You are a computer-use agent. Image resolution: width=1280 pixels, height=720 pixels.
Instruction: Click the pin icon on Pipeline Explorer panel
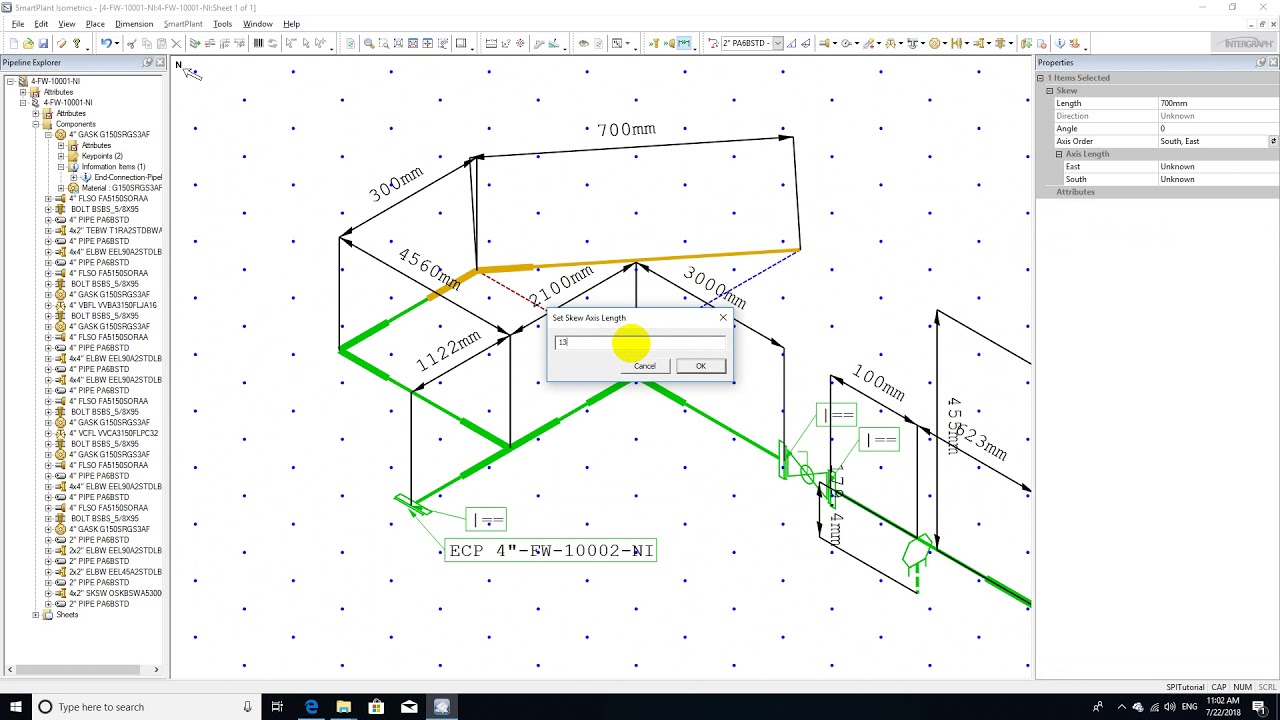[148, 62]
